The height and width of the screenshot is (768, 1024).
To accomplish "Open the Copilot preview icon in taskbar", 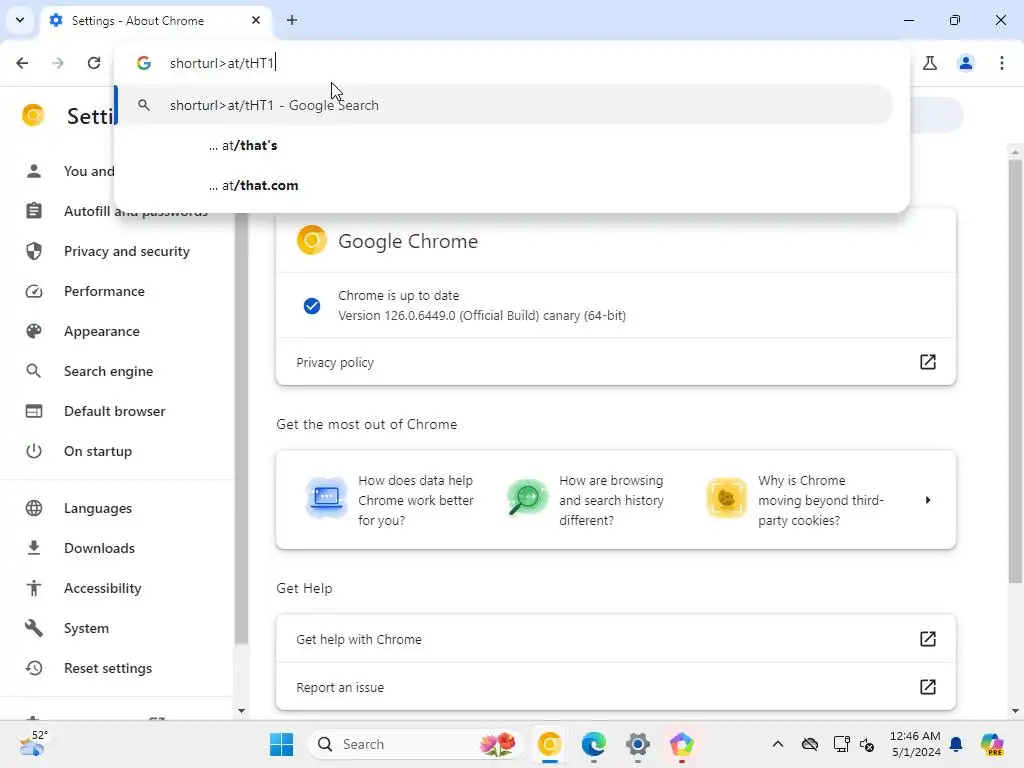I will [x=992, y=744].
